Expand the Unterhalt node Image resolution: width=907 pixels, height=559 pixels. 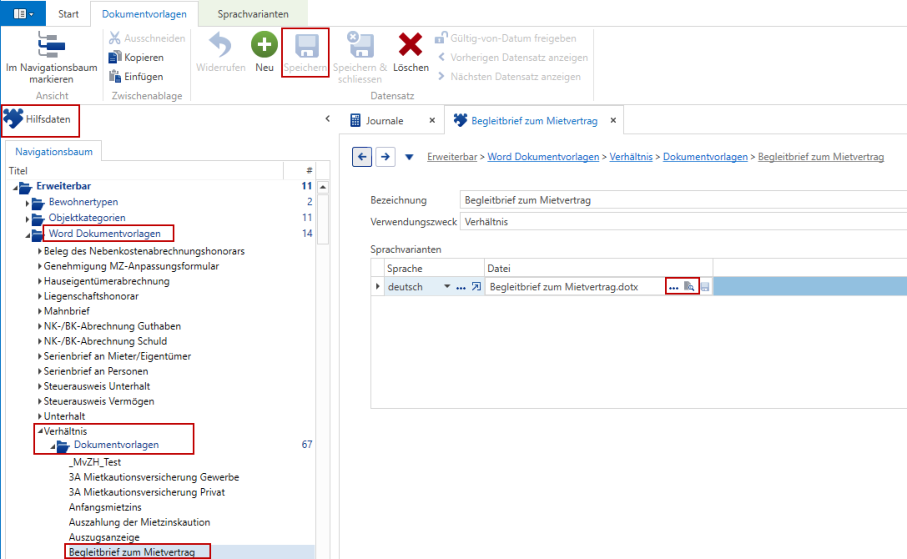(39, 416)
